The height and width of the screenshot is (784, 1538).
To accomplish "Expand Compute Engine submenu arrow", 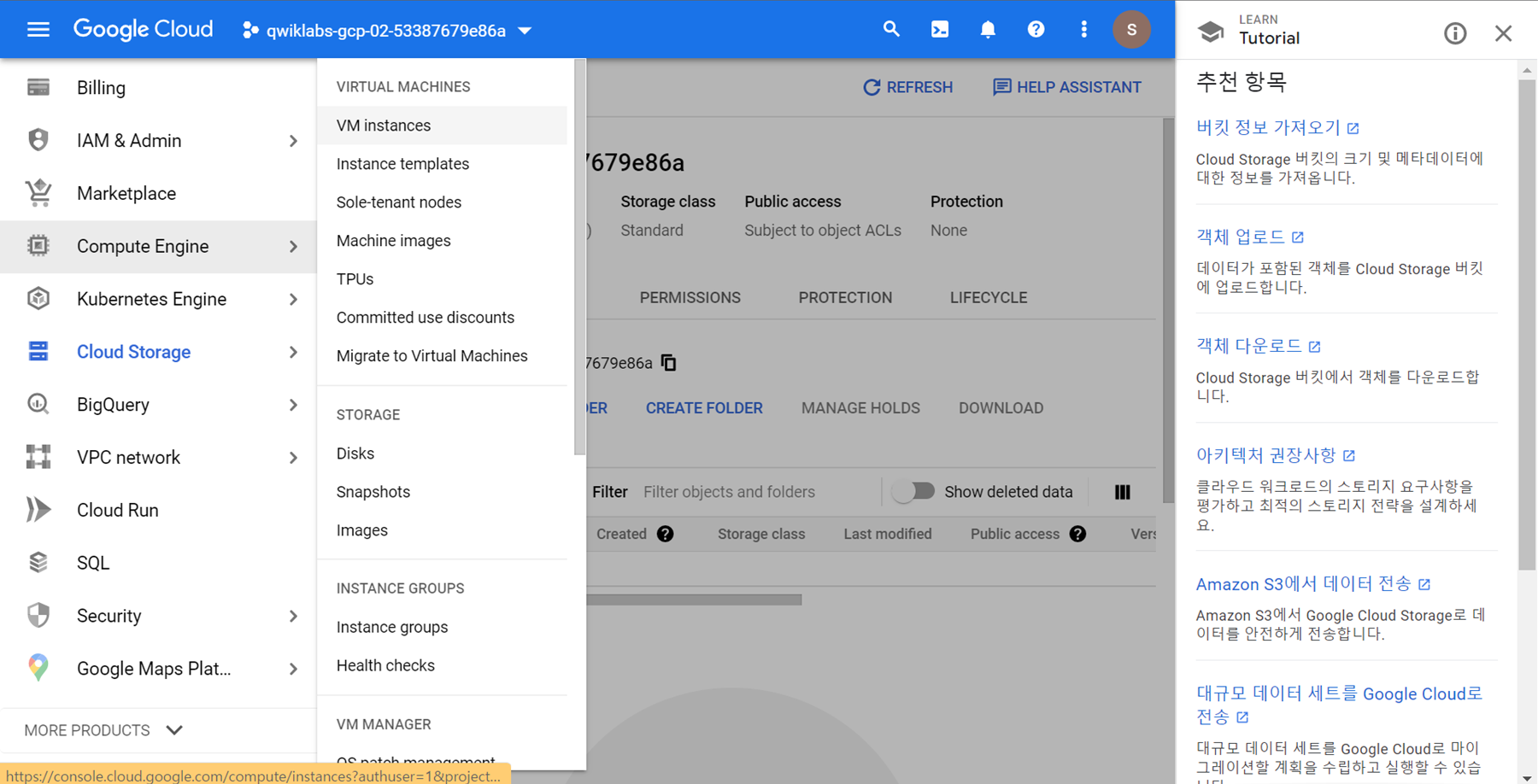I will pos(293,247).
